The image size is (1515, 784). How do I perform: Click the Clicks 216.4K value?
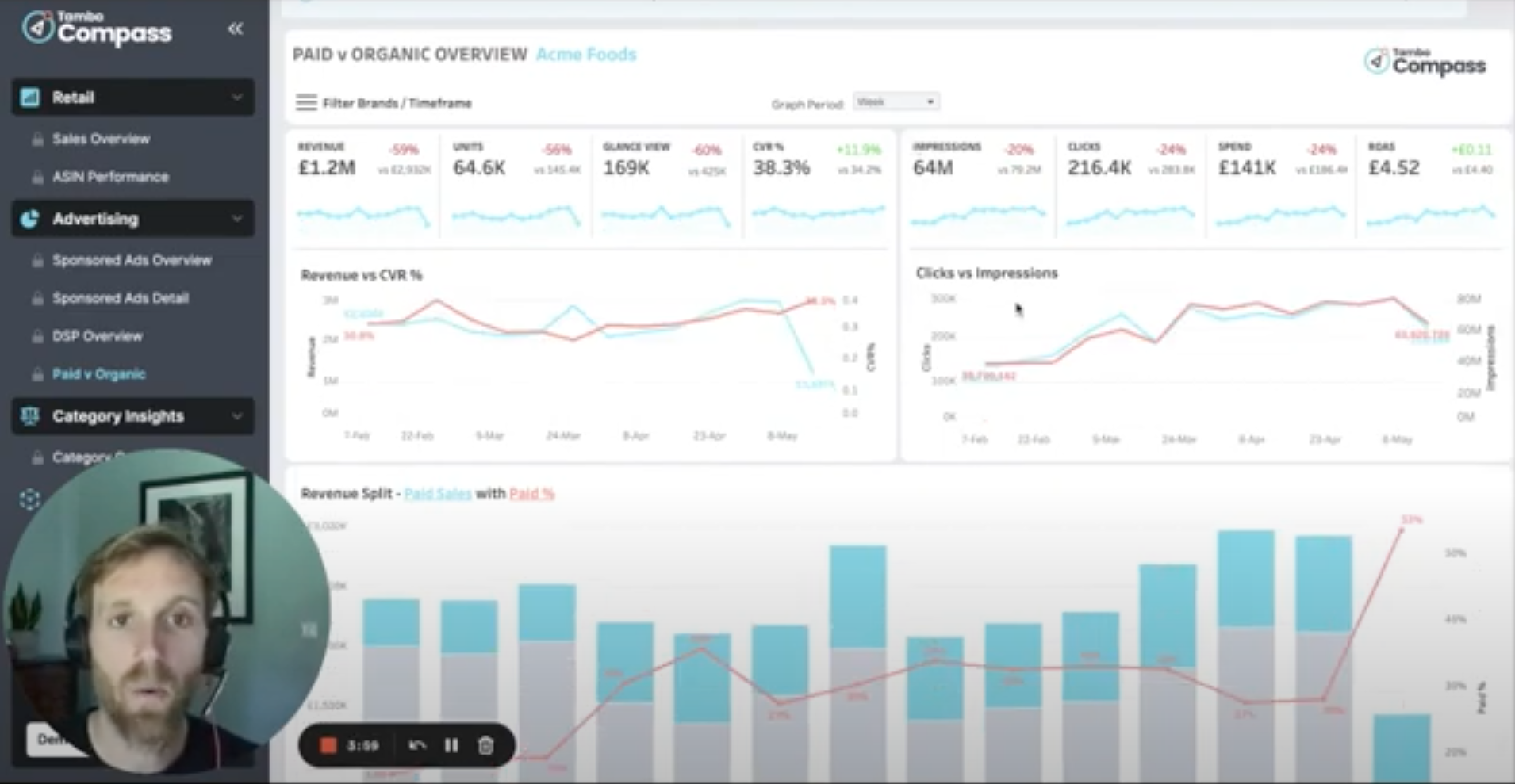pyautogui.click(x=1099, y=168)
